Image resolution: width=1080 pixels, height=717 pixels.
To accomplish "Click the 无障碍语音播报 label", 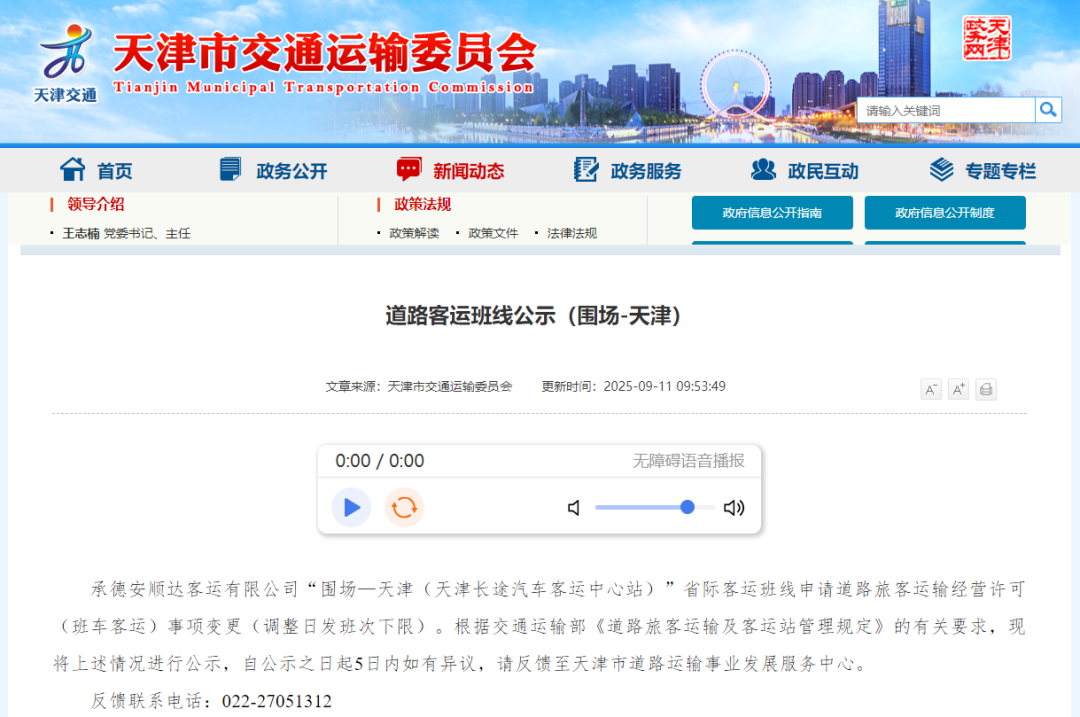I will [688, 461].
